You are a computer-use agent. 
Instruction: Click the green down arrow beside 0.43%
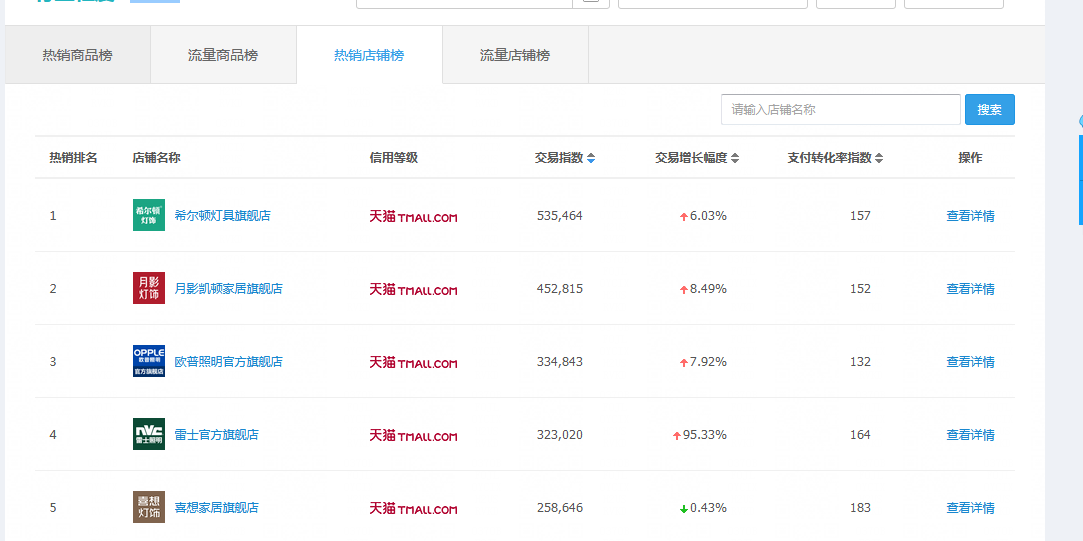pyautogui.click(x=684, y=509)
